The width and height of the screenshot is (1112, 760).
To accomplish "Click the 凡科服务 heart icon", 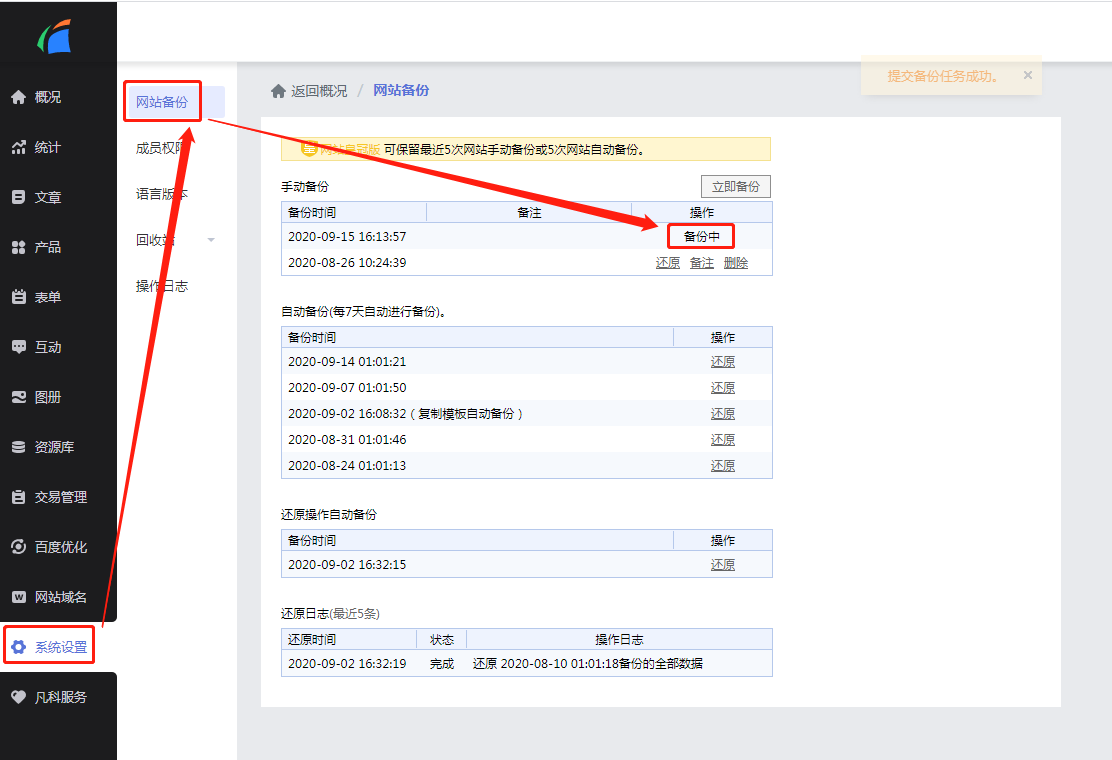I will 18,697.
